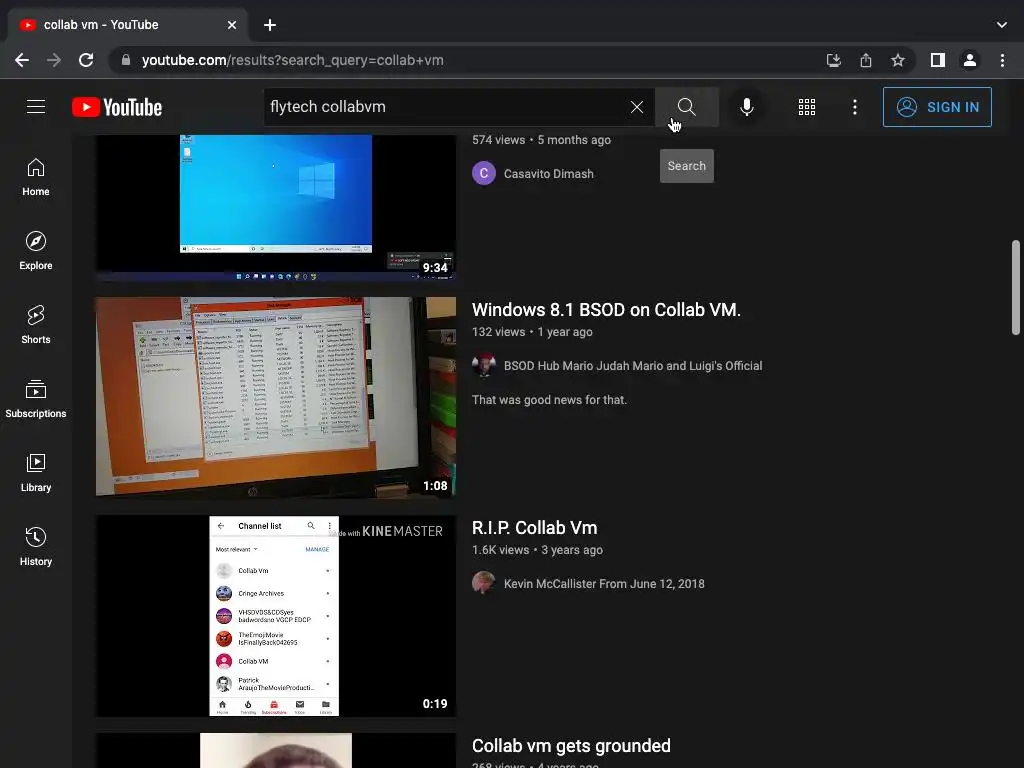
Task: Click the browser back arrow
Action: click(x=22, y=60)
